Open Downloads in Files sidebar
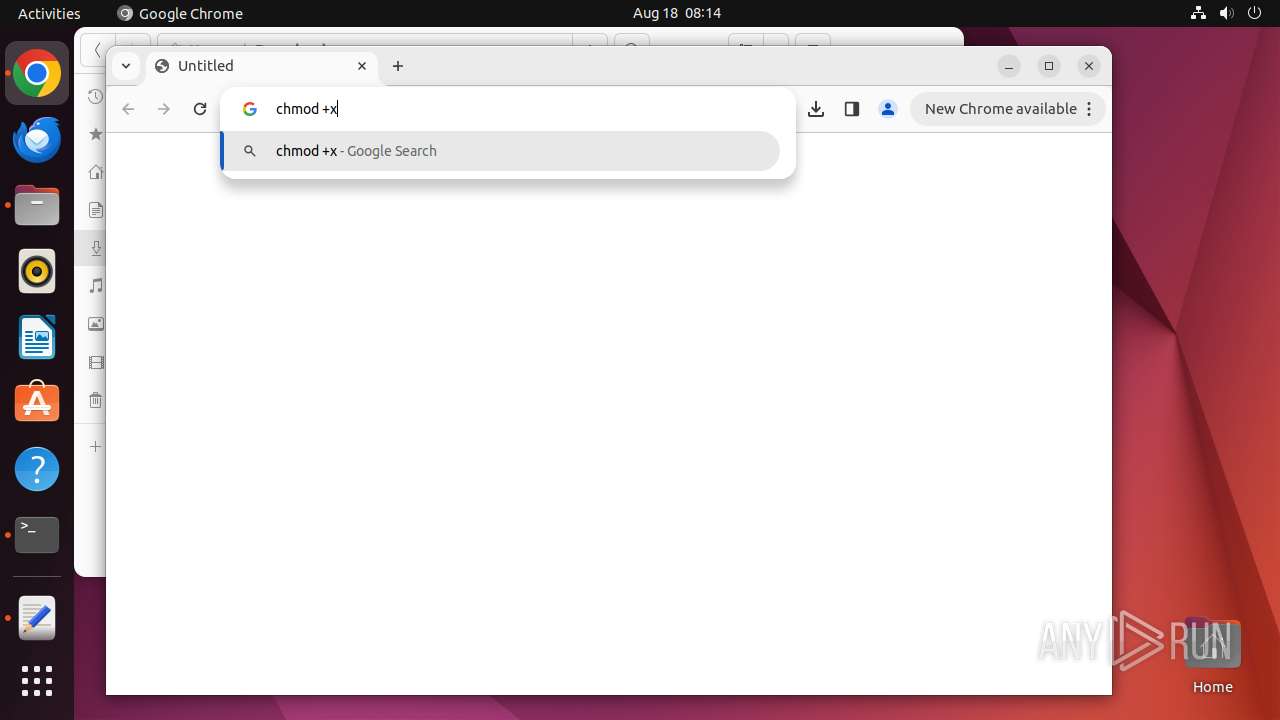The height and width of the screenshot is (720, 1280). (x=95, y=248)
